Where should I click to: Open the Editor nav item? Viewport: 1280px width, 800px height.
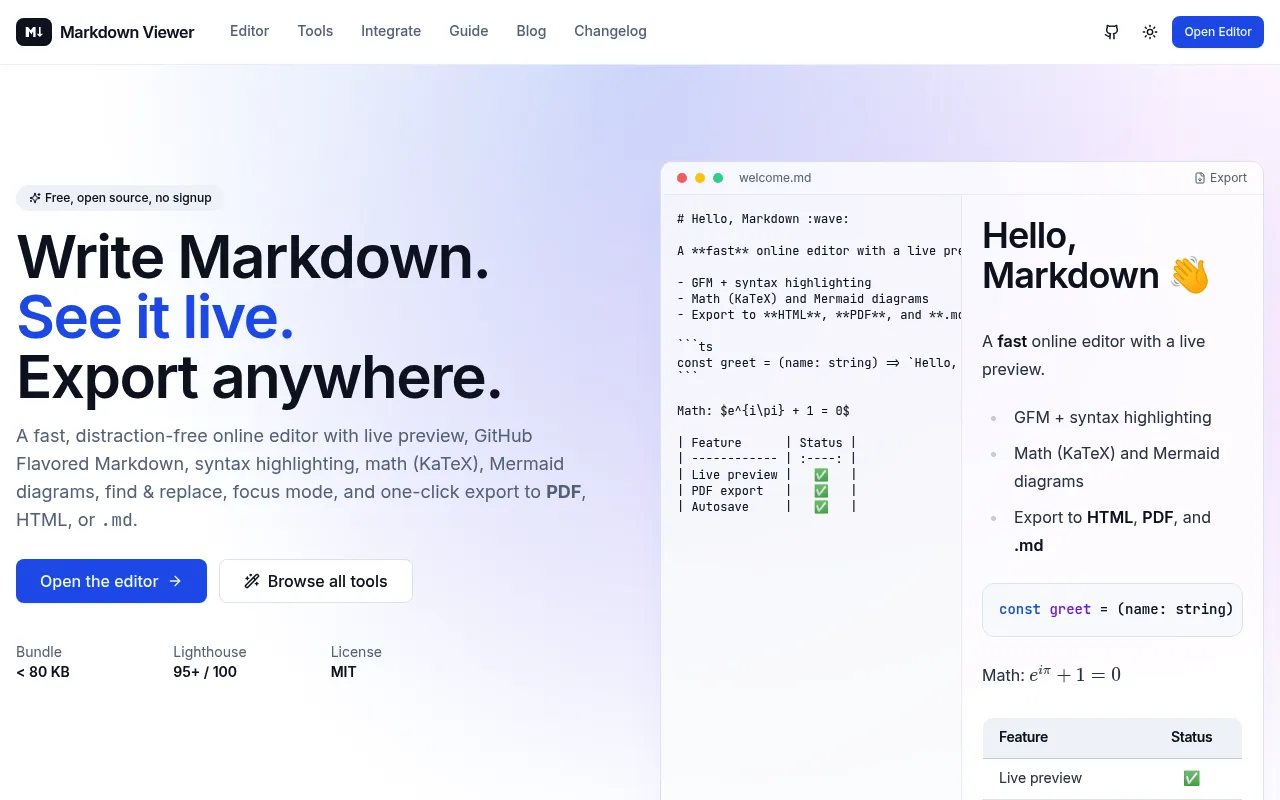tap(249, 31)
